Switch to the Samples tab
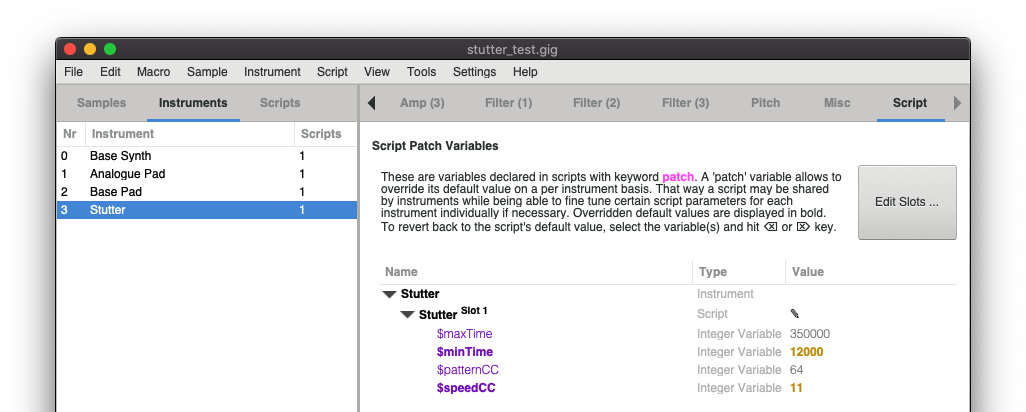Screen dimensions: 1026x412 point(101,103)
